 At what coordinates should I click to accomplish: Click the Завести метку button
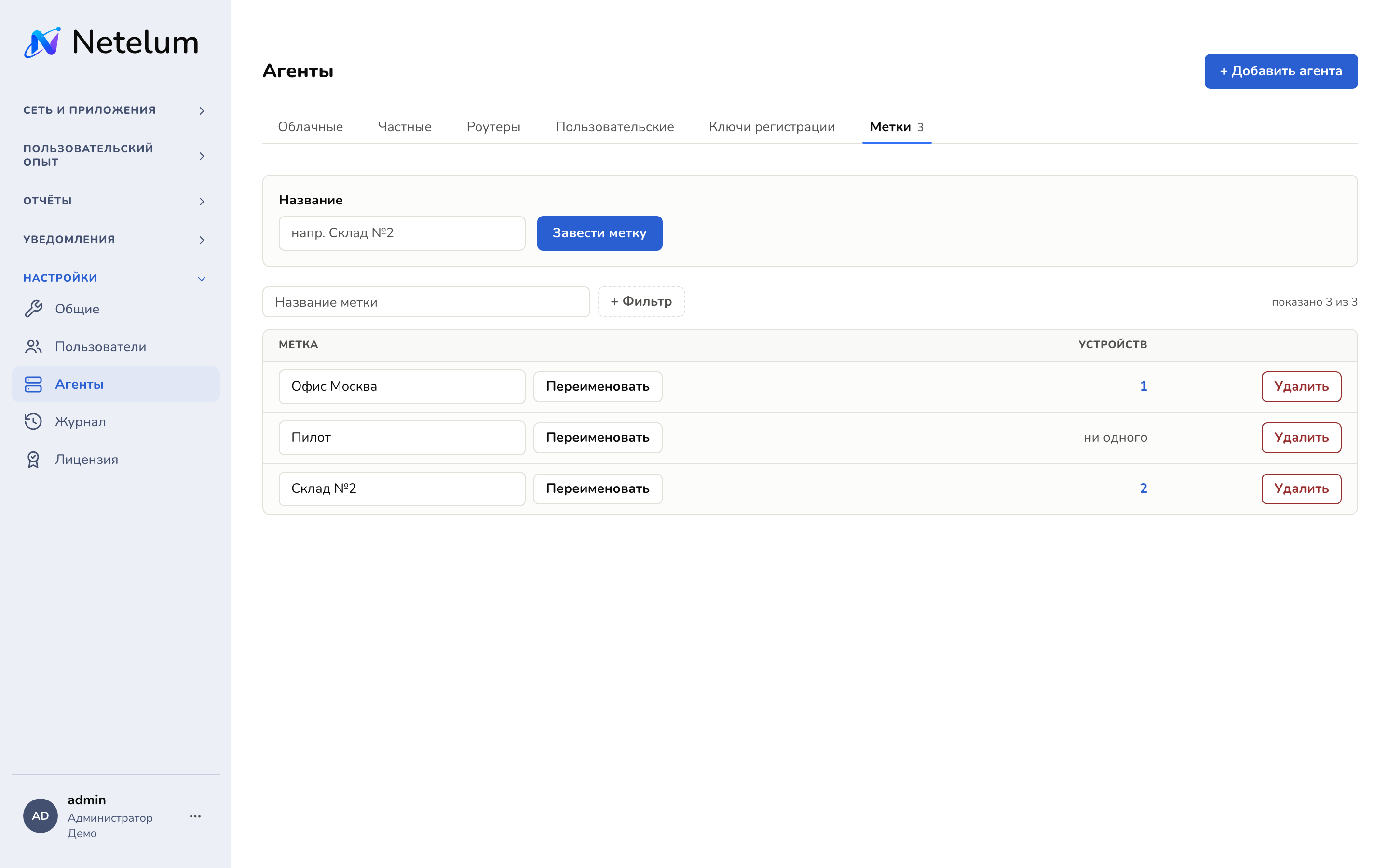(600, 233)
